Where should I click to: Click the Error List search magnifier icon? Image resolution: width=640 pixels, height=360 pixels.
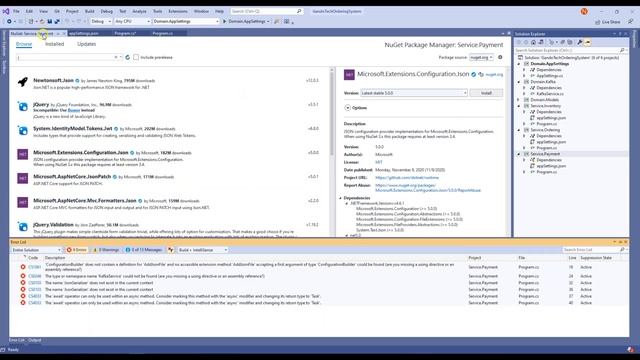pos(622,249)
